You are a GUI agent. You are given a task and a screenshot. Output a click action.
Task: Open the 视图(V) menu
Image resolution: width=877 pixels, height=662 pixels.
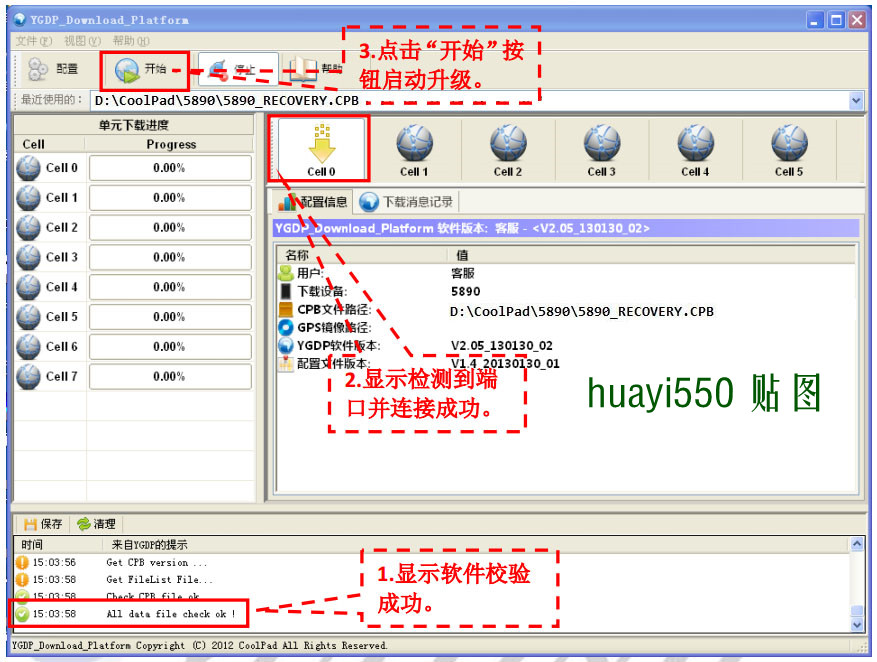click(82, 41)
